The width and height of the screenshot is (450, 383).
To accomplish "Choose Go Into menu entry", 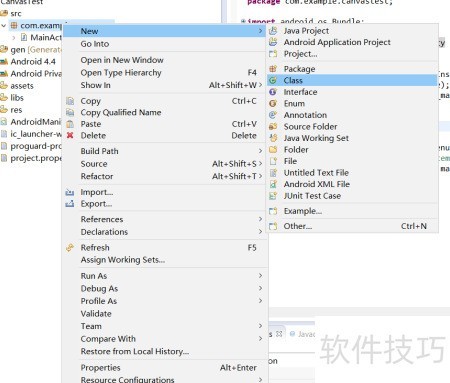I will [x=165, y=44].
